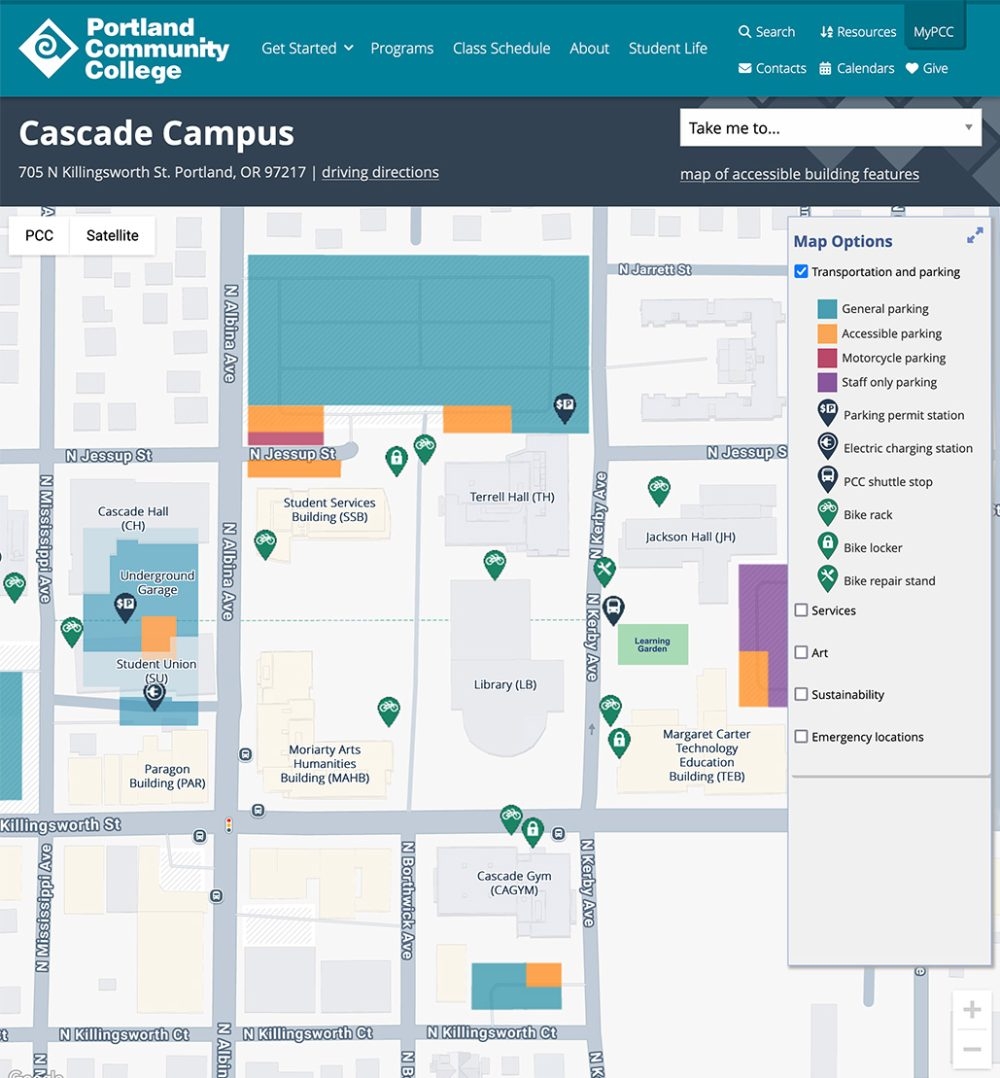Enable the Services checkbox in Map Options
Image resolution: width=1000 pixels, height=1078 pixels.
coord(801,610)
